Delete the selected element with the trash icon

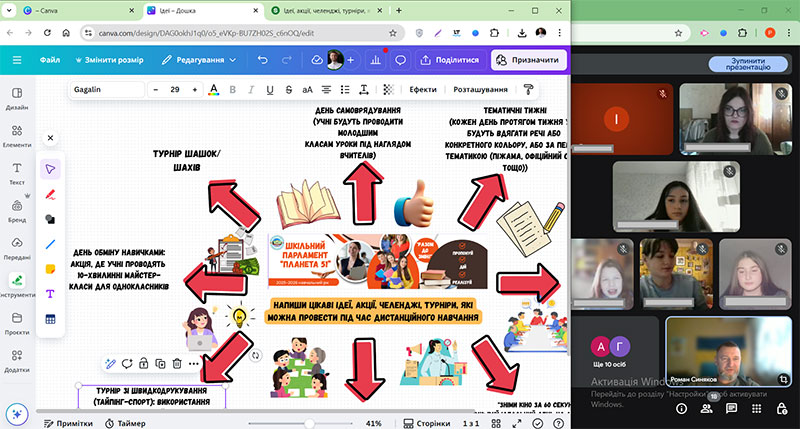(x=177, y=363)
